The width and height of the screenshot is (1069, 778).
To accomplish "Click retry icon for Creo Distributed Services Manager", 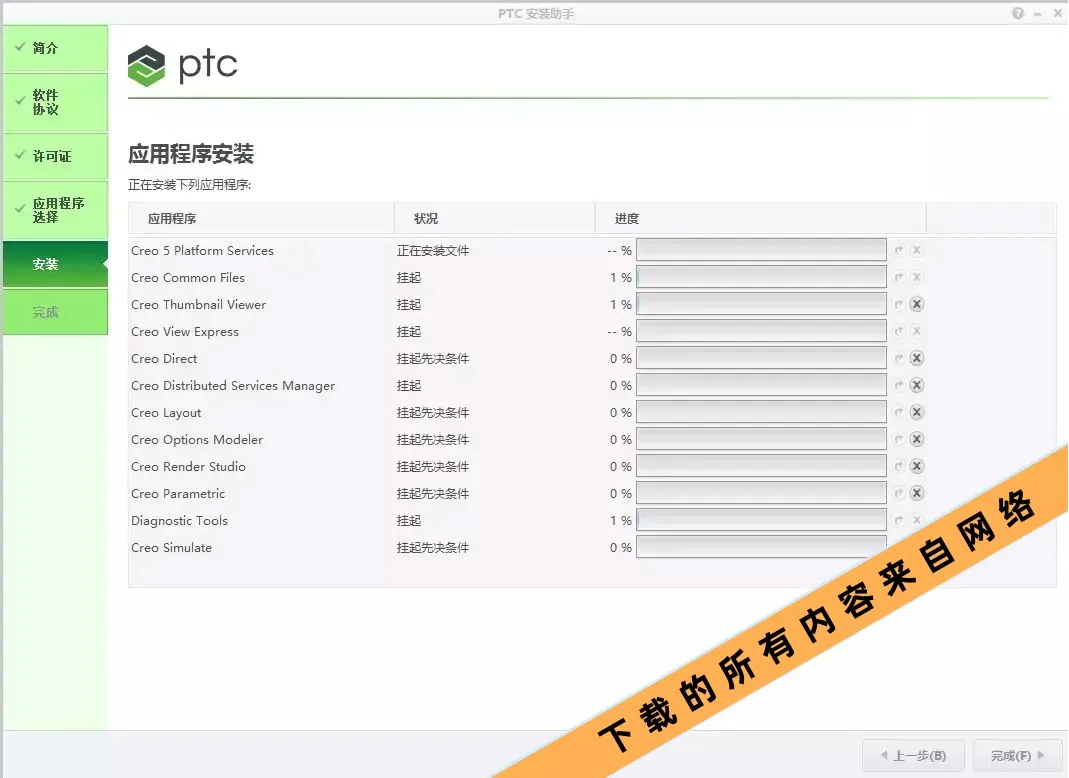I will pyautogui.click(x=899, y=385).
